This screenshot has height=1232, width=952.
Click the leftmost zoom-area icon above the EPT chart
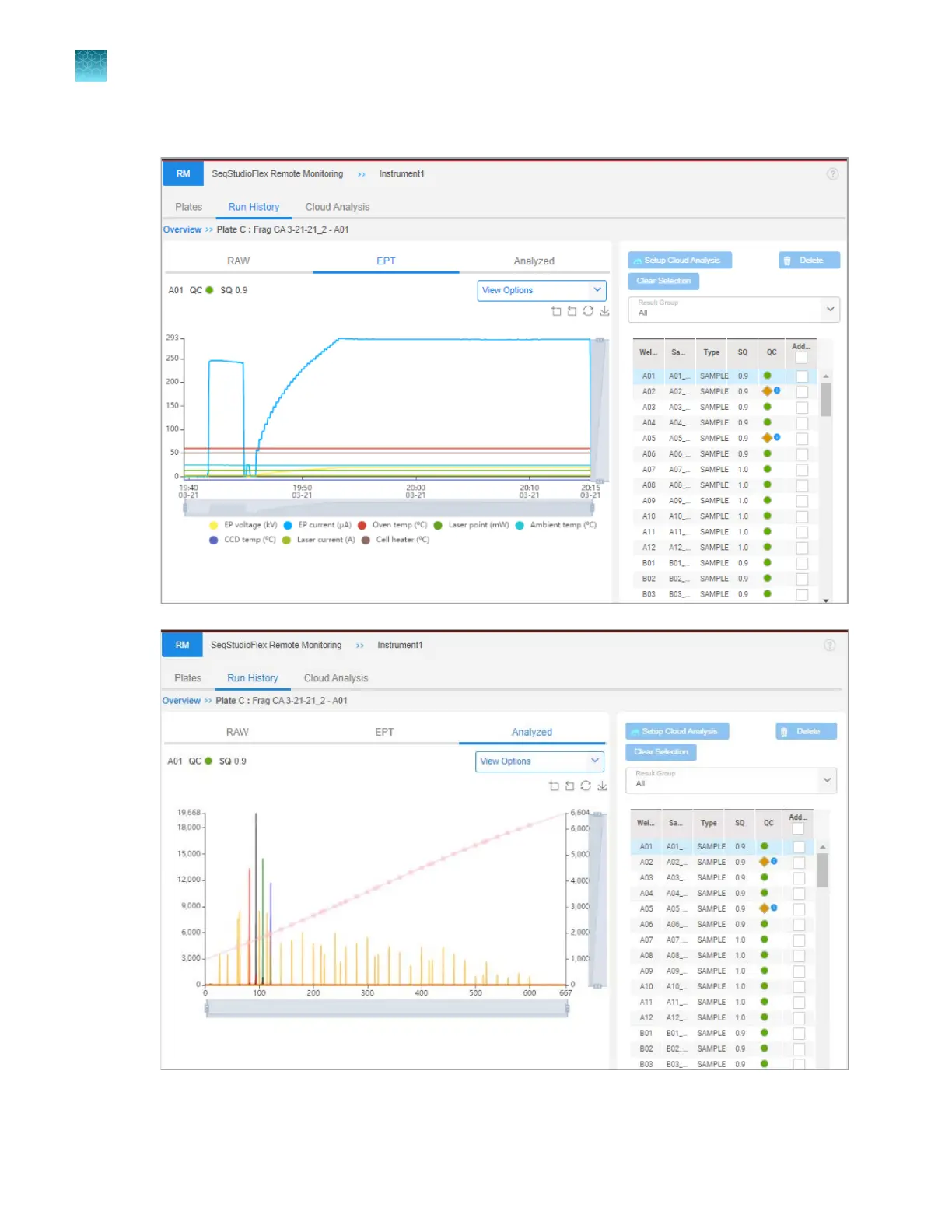(556, 311)
